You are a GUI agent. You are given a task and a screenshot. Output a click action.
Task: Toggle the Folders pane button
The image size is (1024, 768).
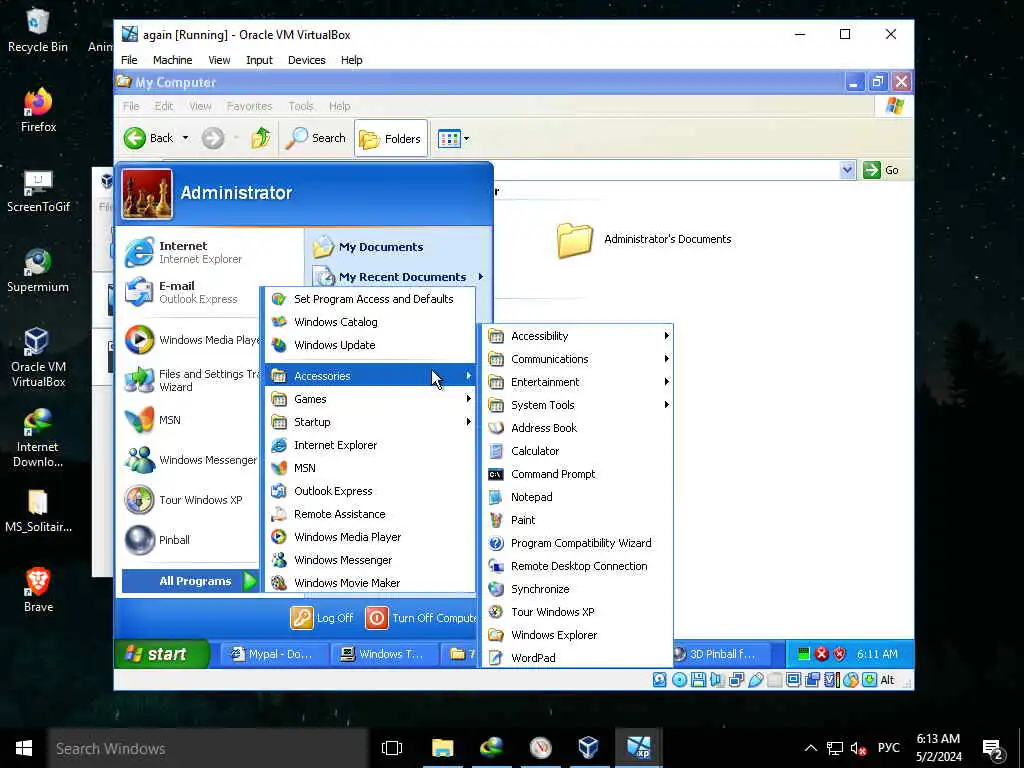391,138
